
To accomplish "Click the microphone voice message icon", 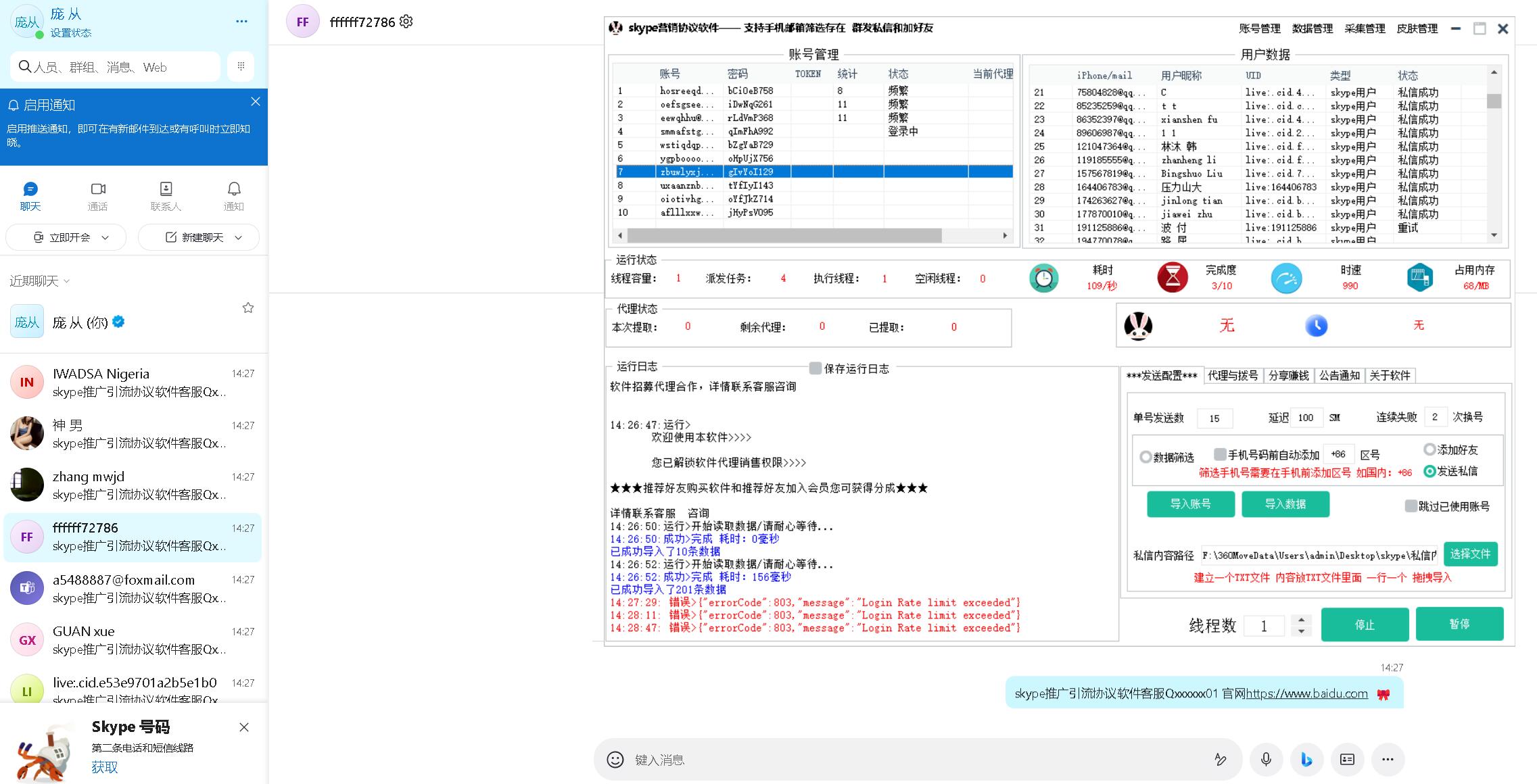I will pyautogui.click(x=1266, y=760).
